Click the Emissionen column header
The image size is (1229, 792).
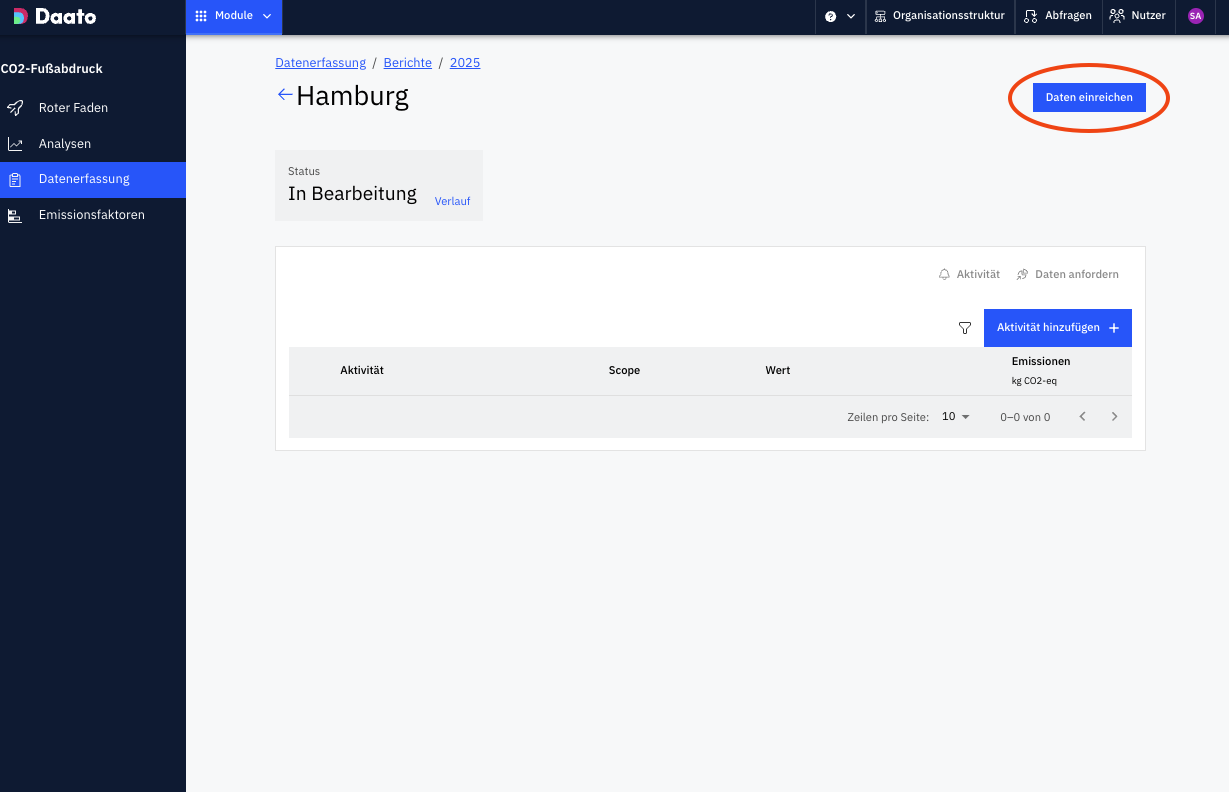(1041, 370)
